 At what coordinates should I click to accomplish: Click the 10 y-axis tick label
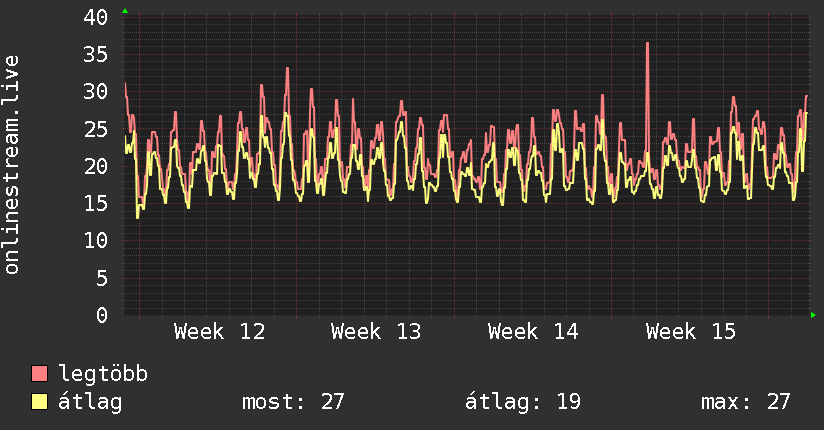(96, 241)
